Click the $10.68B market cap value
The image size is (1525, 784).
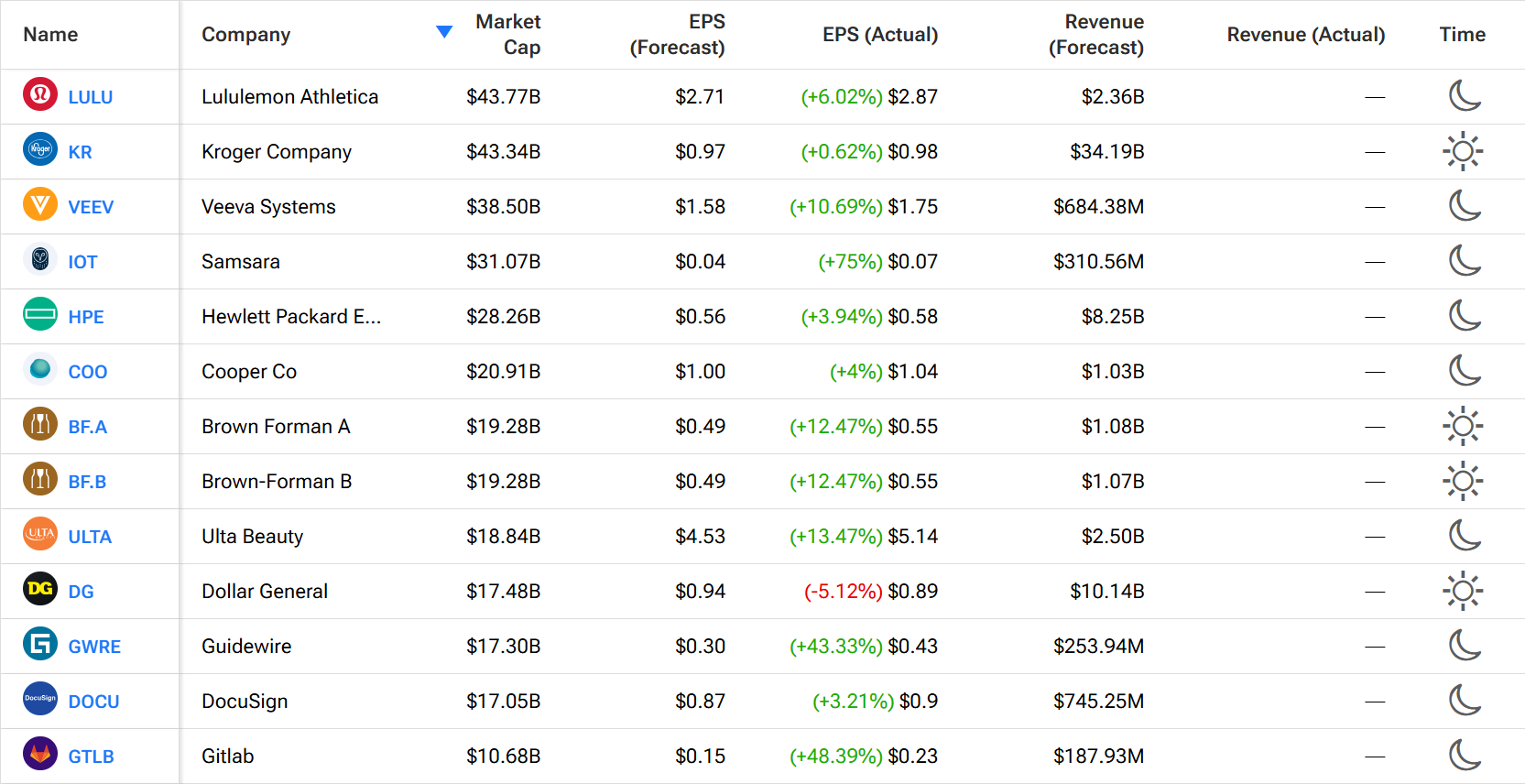tap(503, 757)
